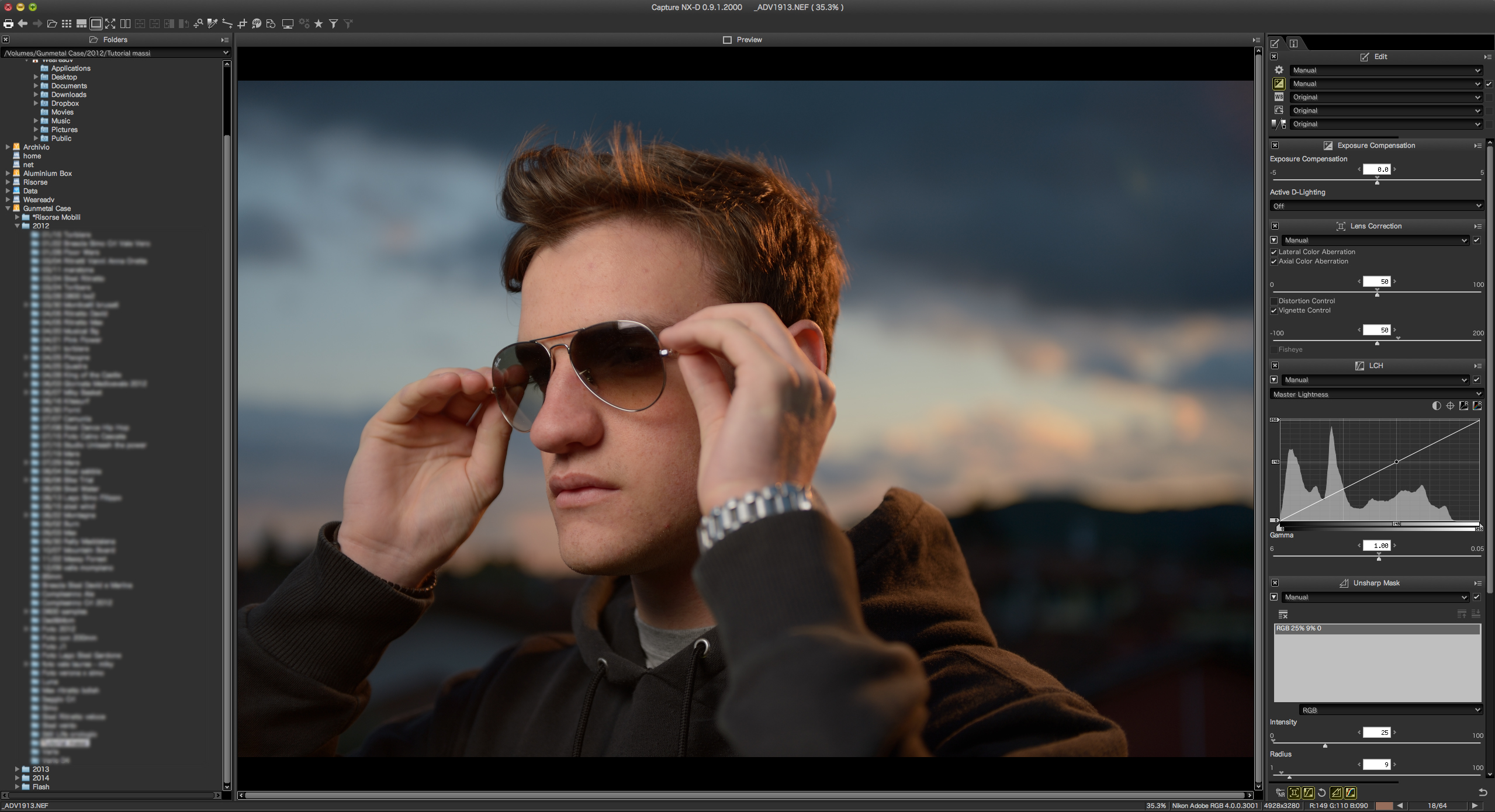
Task: Switch to the Info panel tab
Action: tap(1294, 44)
